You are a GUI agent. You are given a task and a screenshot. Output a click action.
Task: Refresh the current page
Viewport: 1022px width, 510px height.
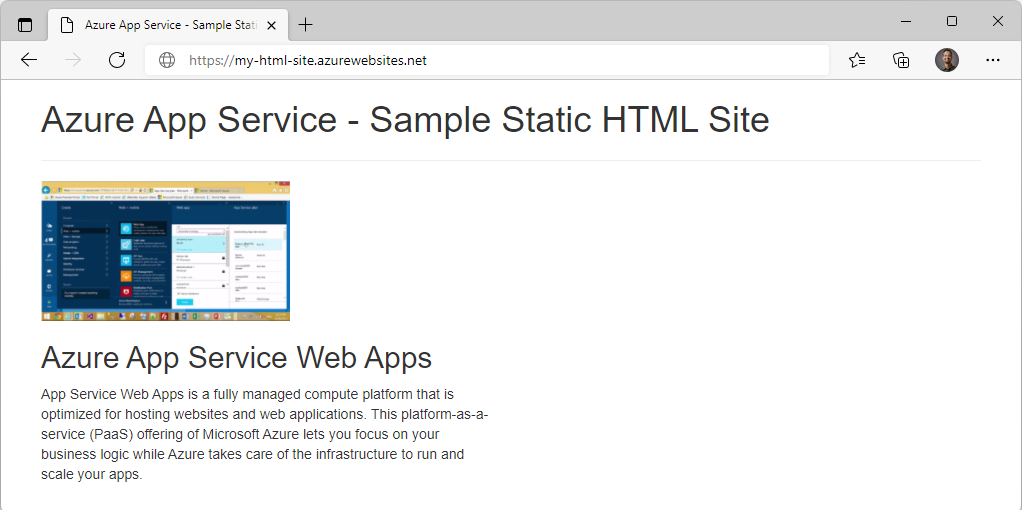click(x=117, y=60)
